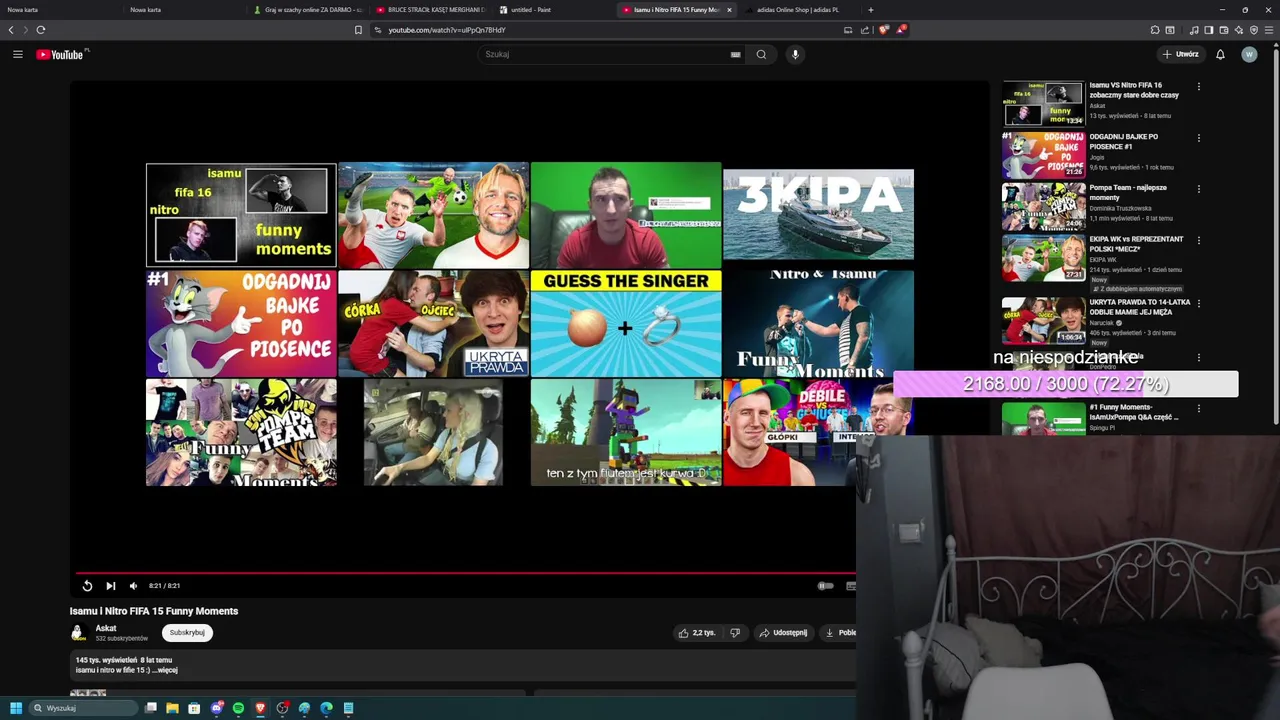Open endscreen video Isamu FIFA 16 Nitro funny moments
Image resolution: width=1280 pixels, height=720 pixels.
pos(241,215)
